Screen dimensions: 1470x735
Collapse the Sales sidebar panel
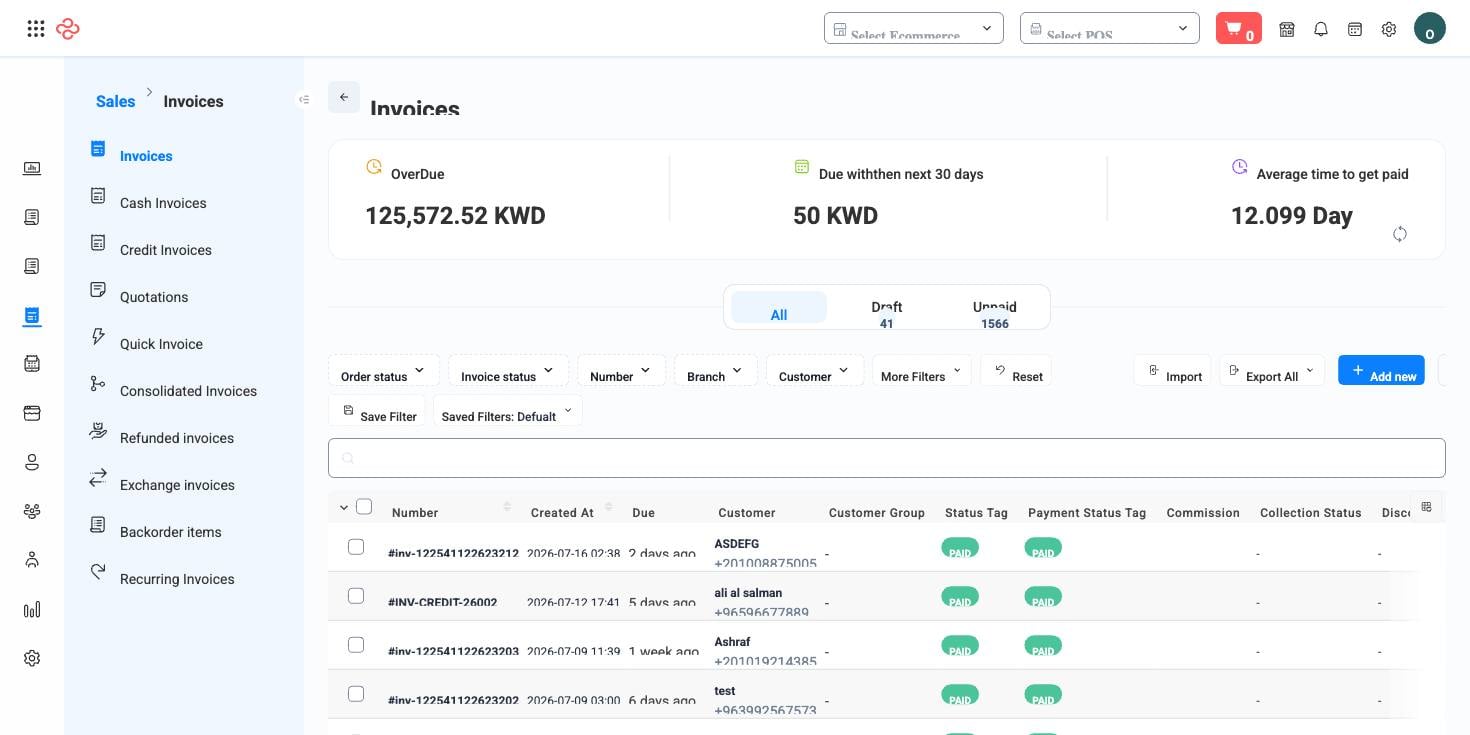click(304, 99)
